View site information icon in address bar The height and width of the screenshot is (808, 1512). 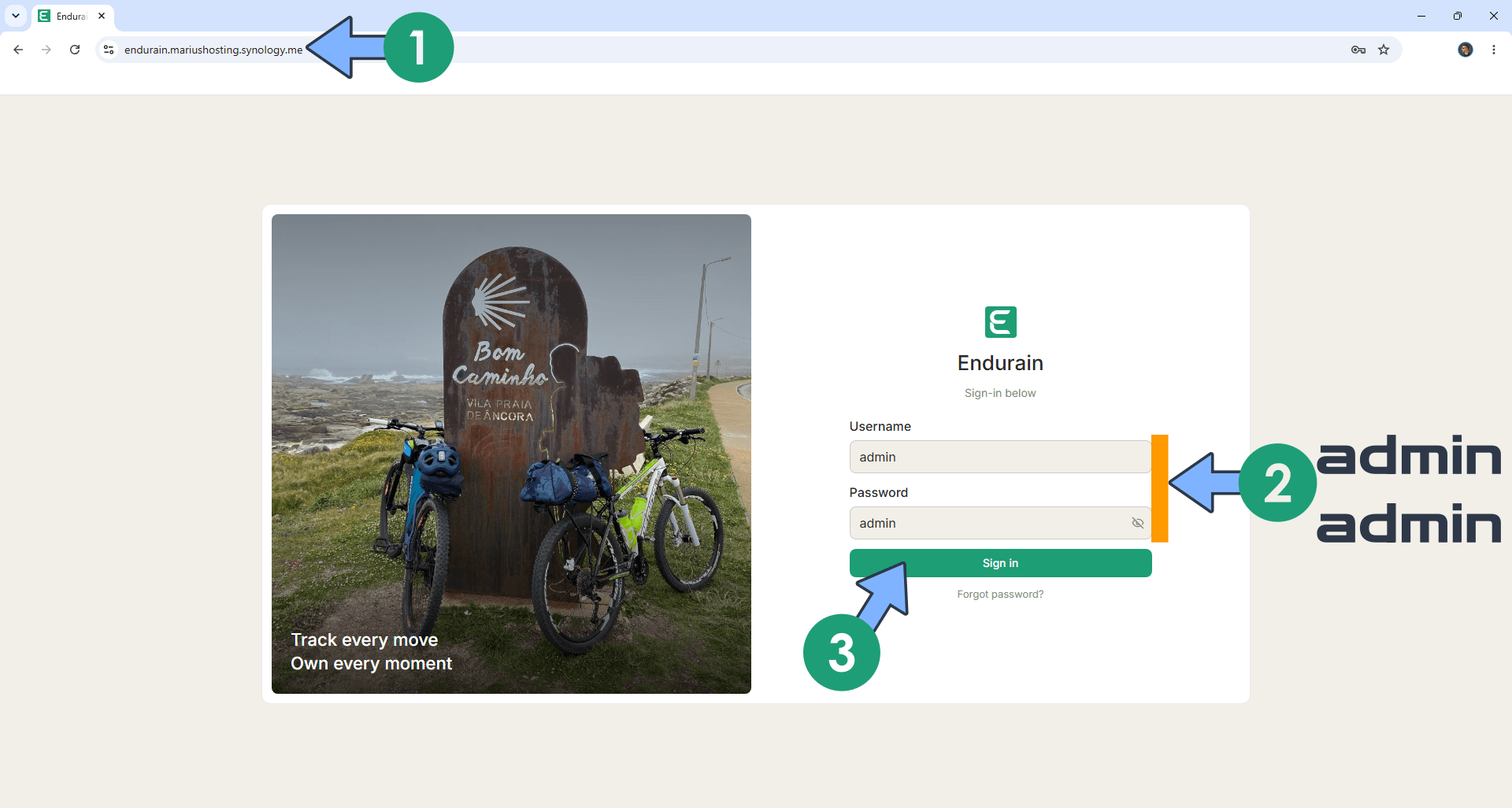(109, 50)
